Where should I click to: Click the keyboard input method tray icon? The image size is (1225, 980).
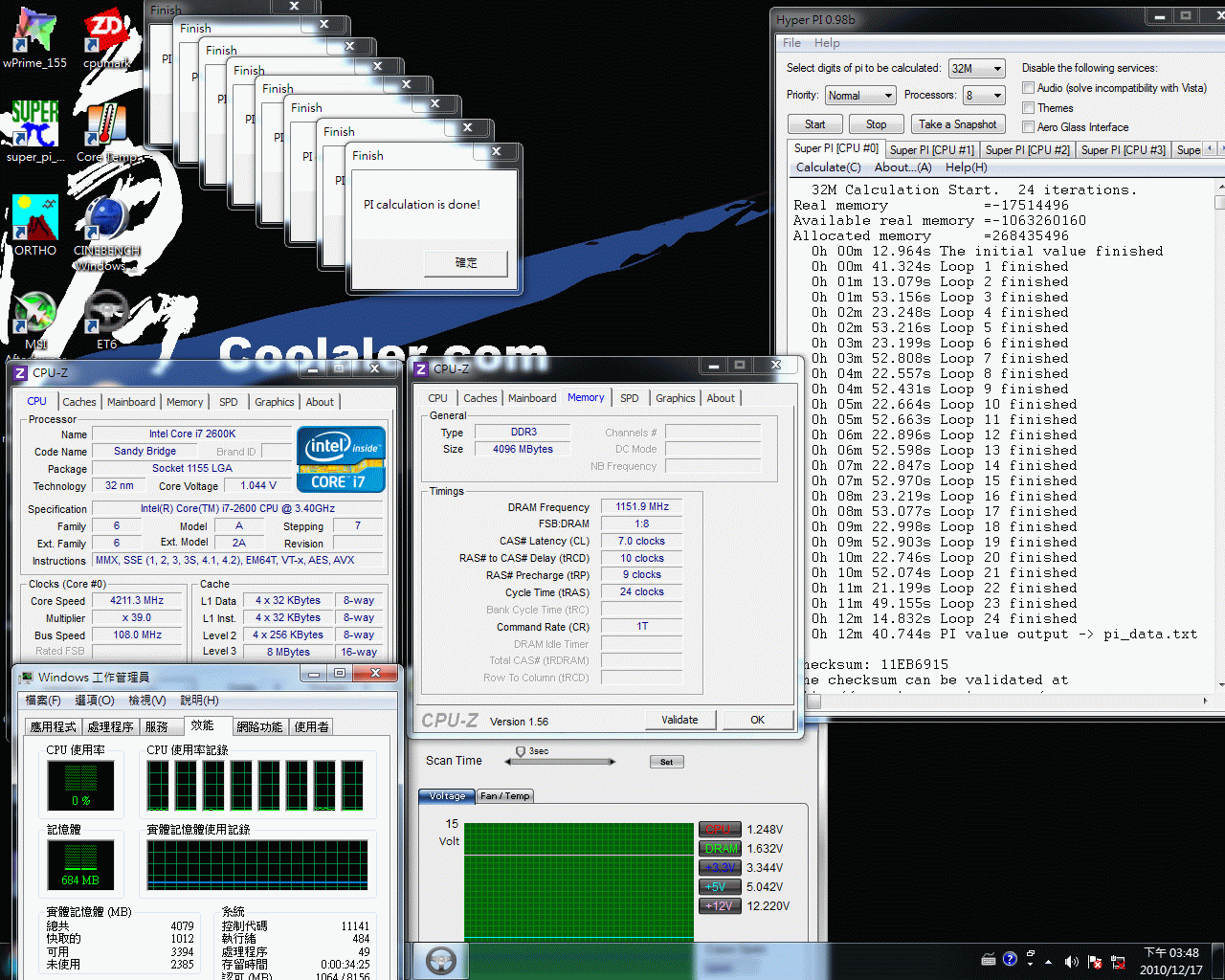(989, 959)
